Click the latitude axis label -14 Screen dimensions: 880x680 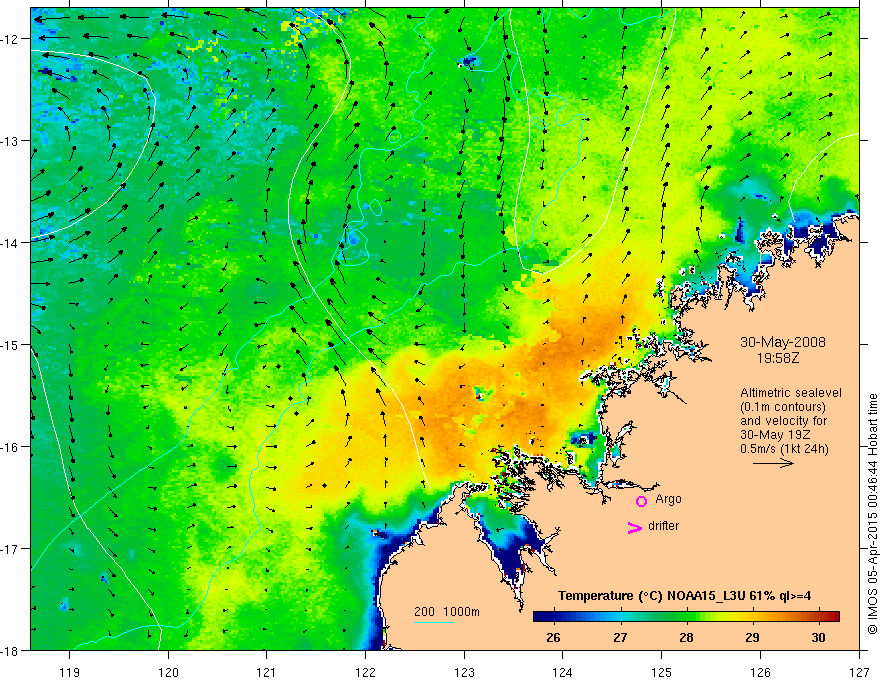pyautogui.click(x=10, y=243)
